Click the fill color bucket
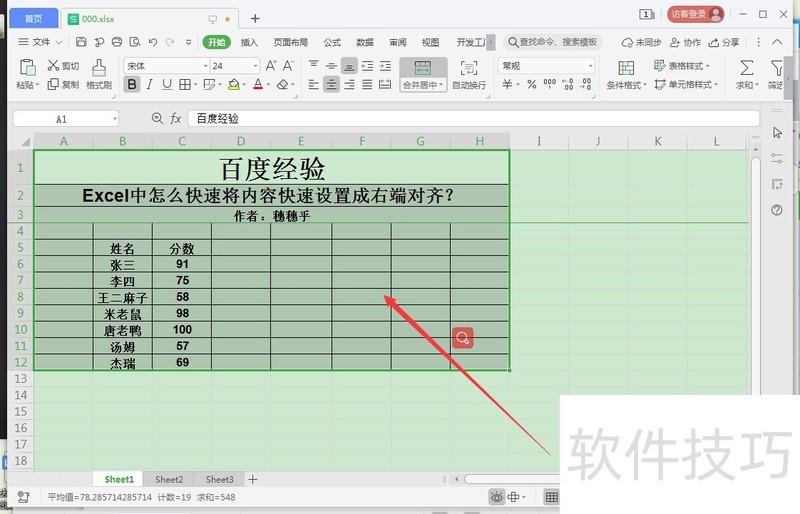The image size is (800, 514). point(234,84)
